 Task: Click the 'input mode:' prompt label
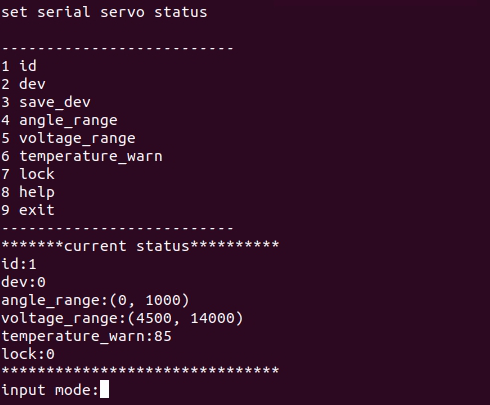(50, 390)
